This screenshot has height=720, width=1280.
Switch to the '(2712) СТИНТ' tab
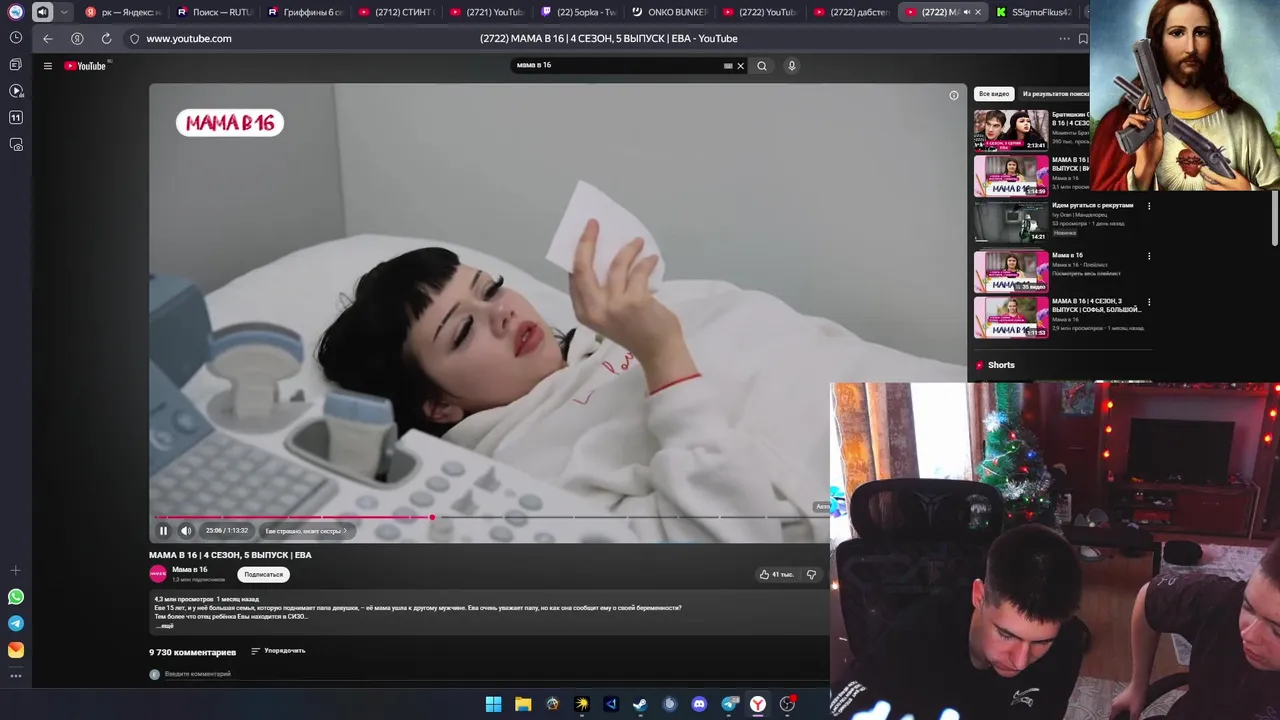pyautogui.click(x=396, y=12)
